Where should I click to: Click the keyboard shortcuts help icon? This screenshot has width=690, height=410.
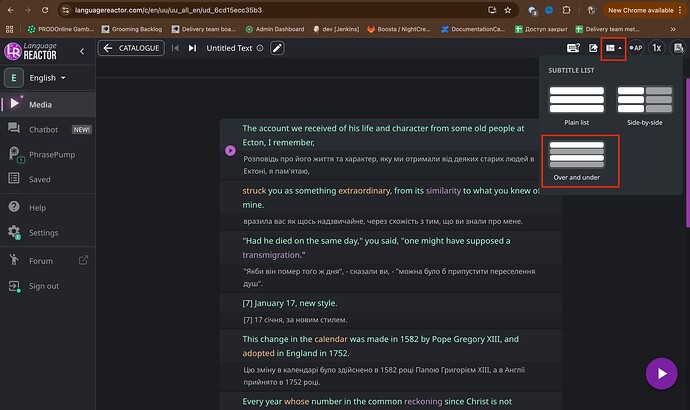coord(574,48)
